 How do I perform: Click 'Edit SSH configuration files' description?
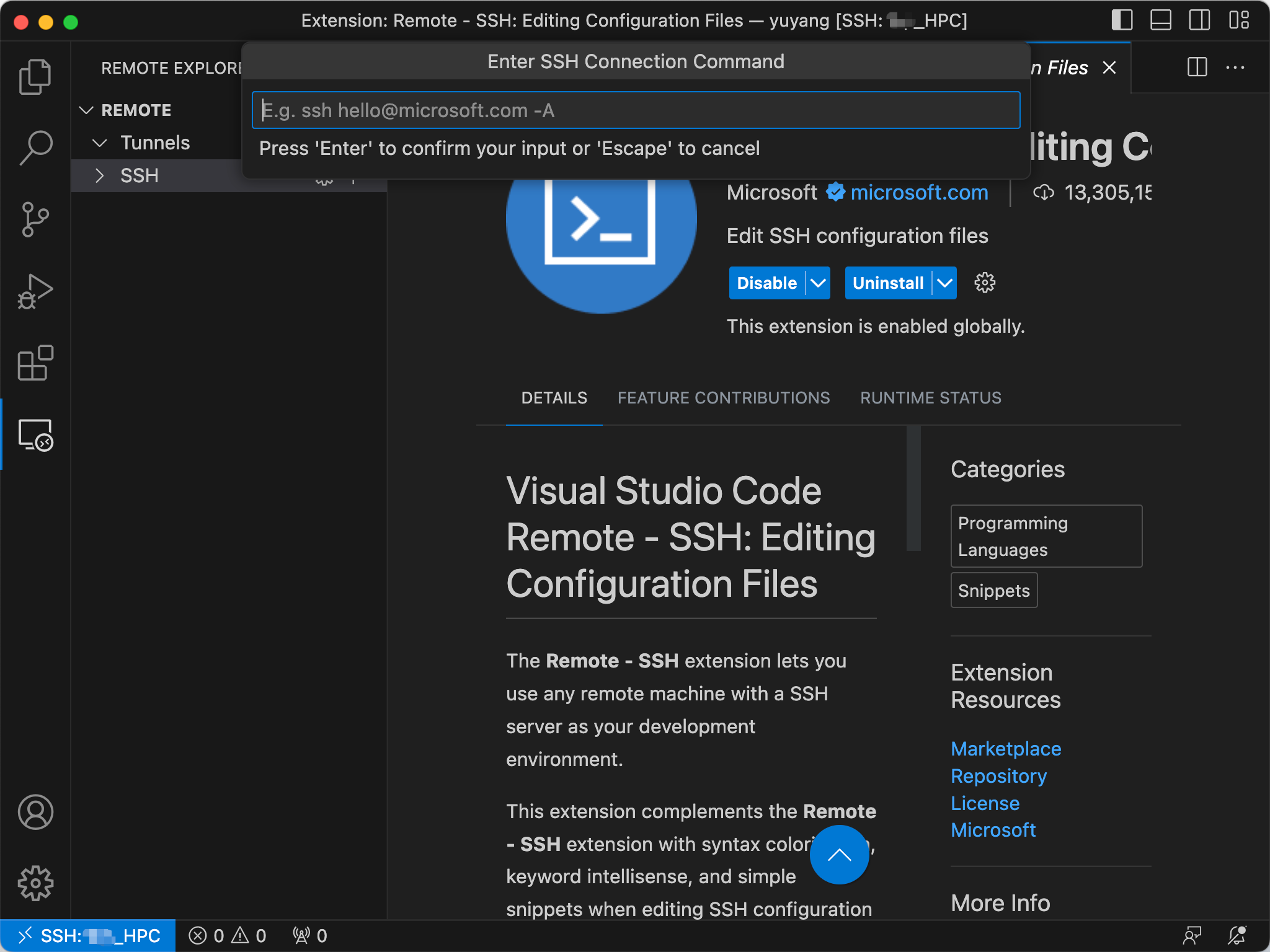pos(857,236)
